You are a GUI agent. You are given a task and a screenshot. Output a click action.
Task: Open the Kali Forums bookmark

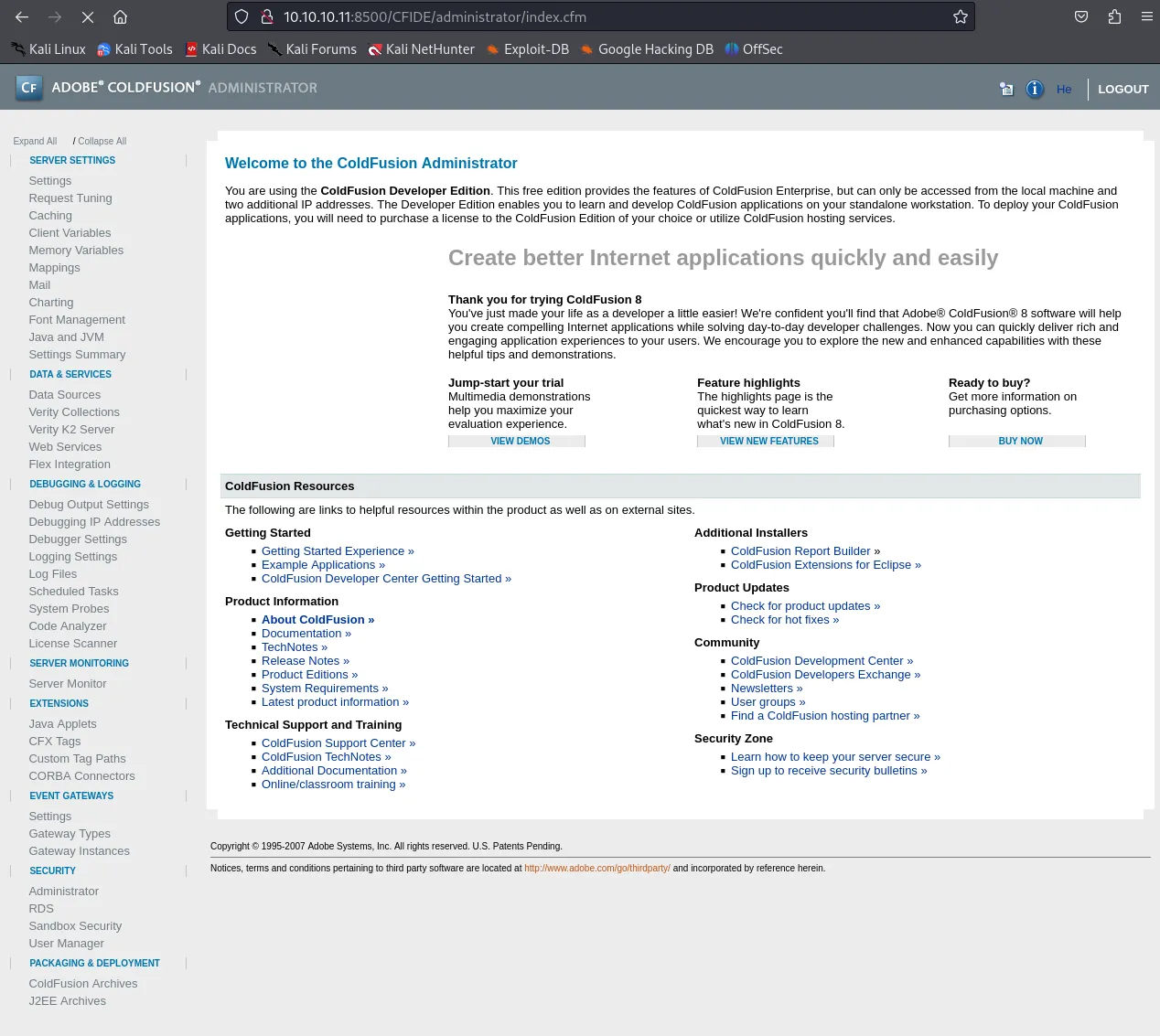coord(312,49)
